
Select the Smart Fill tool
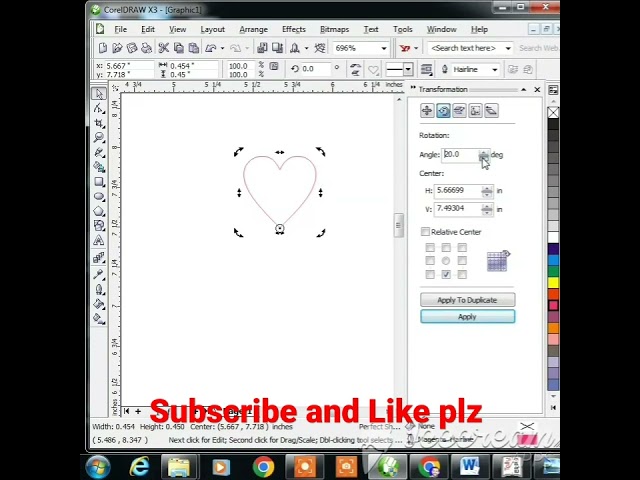[99, 167]
